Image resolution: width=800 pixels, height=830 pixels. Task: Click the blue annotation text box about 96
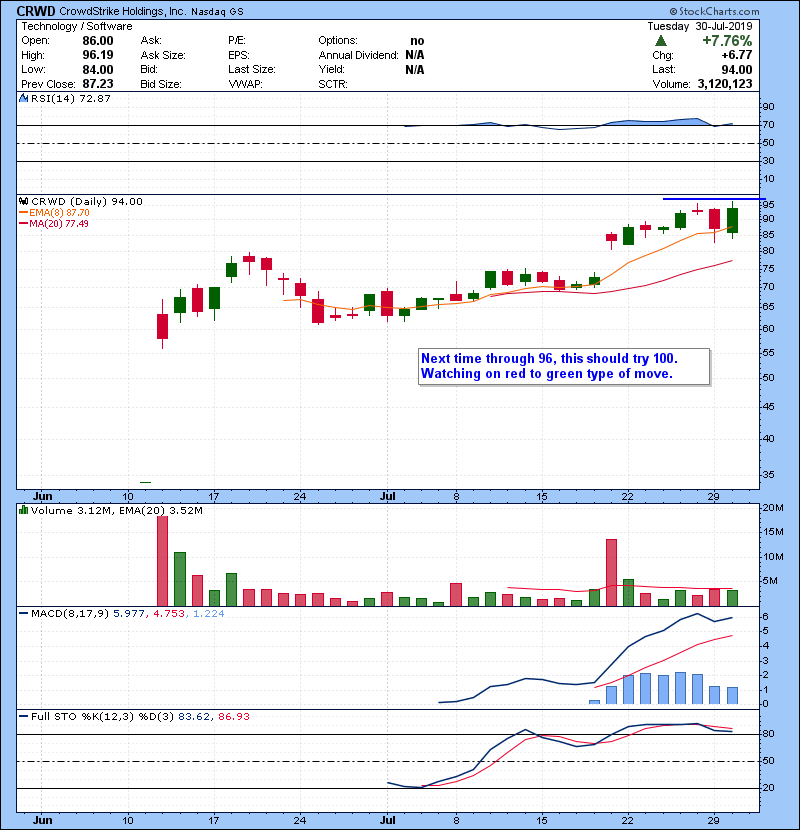(564, 366)
